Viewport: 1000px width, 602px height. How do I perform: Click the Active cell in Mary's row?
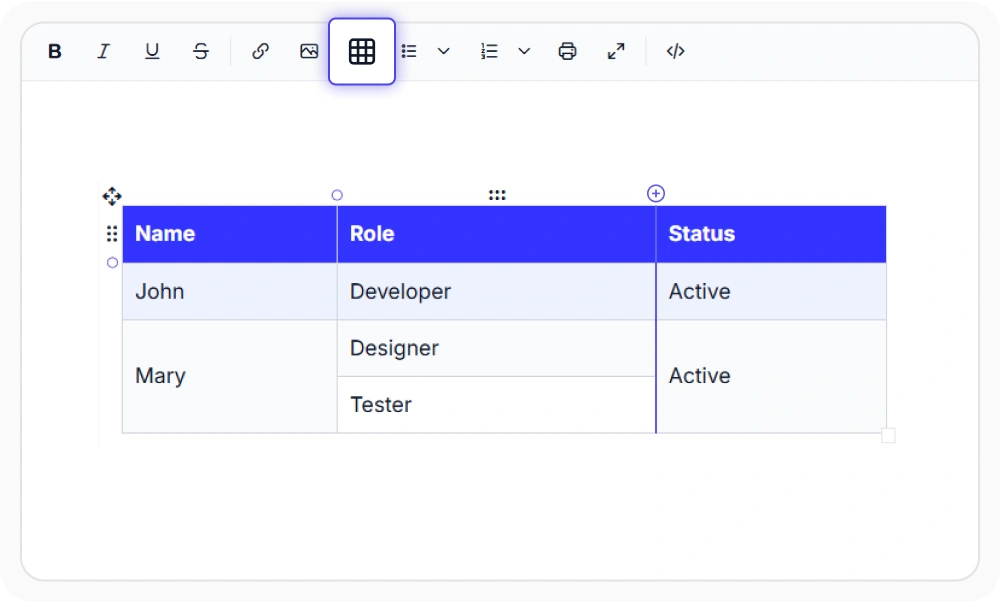coord(771,376)
